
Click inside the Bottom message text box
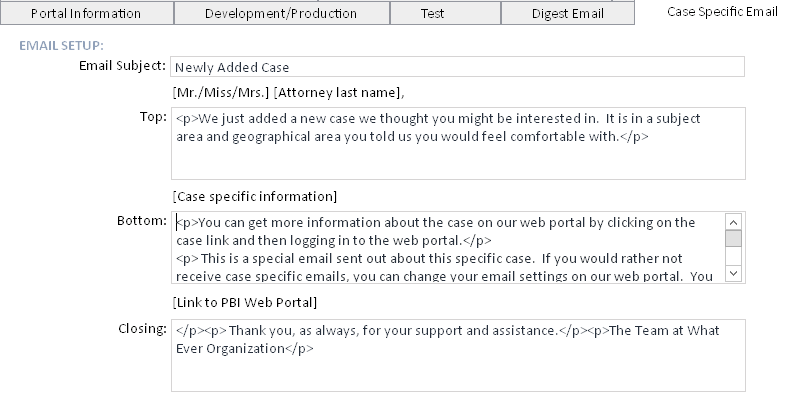coord(447,248)
